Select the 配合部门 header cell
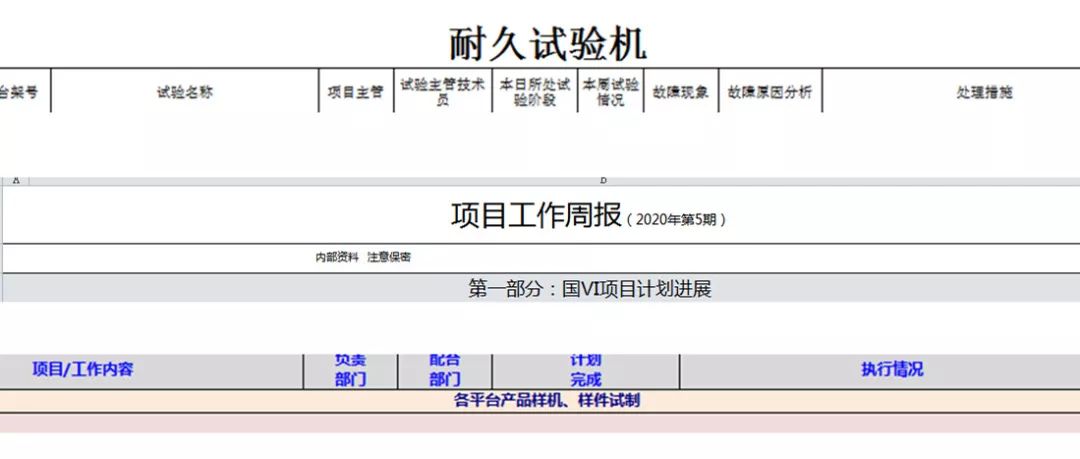Screen dimensions: 1080x459 [445, 370]
